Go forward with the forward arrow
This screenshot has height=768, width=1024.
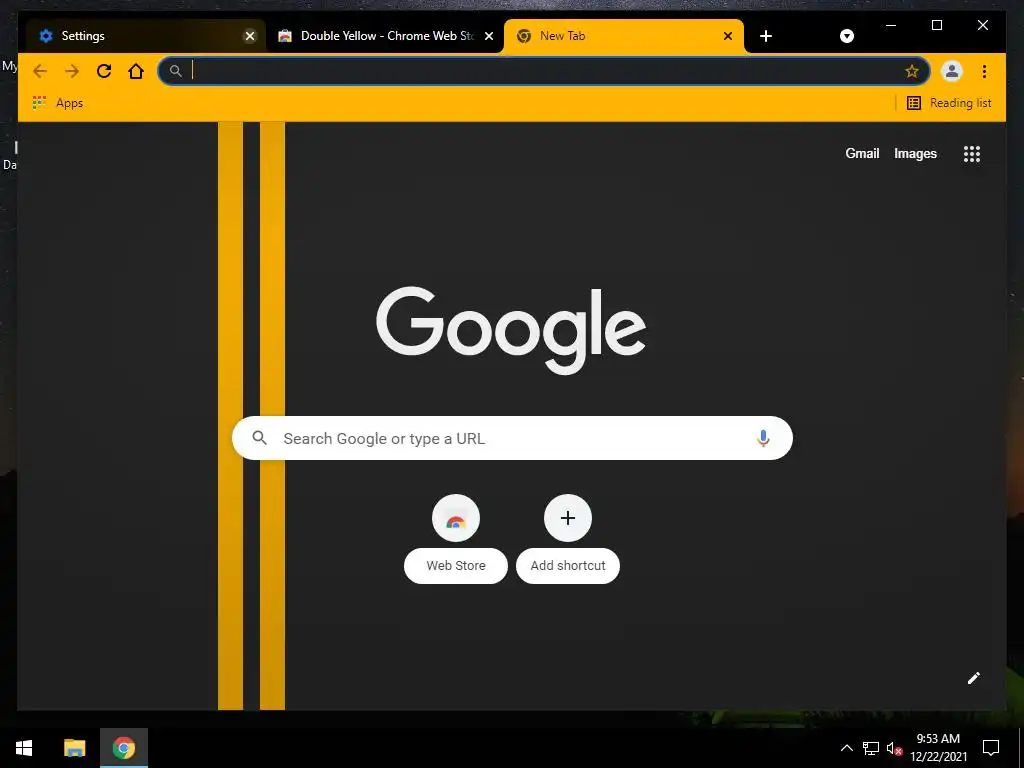tap(72, 71)
